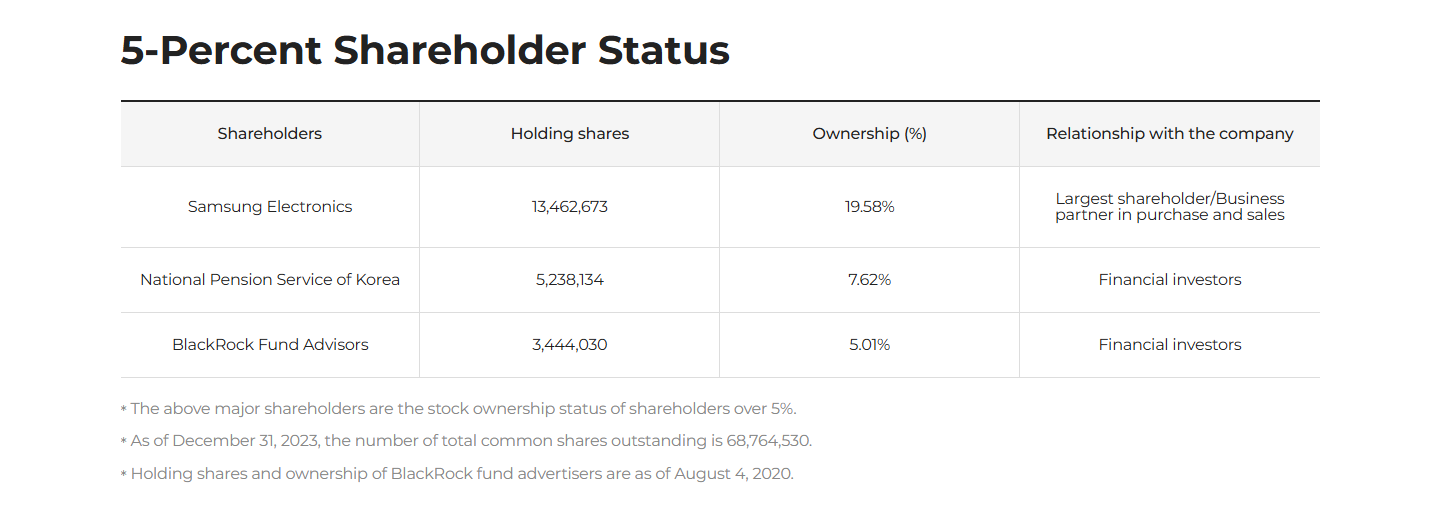
Task: Select "Relationship with the company" header
Action: click(1169, 134)
